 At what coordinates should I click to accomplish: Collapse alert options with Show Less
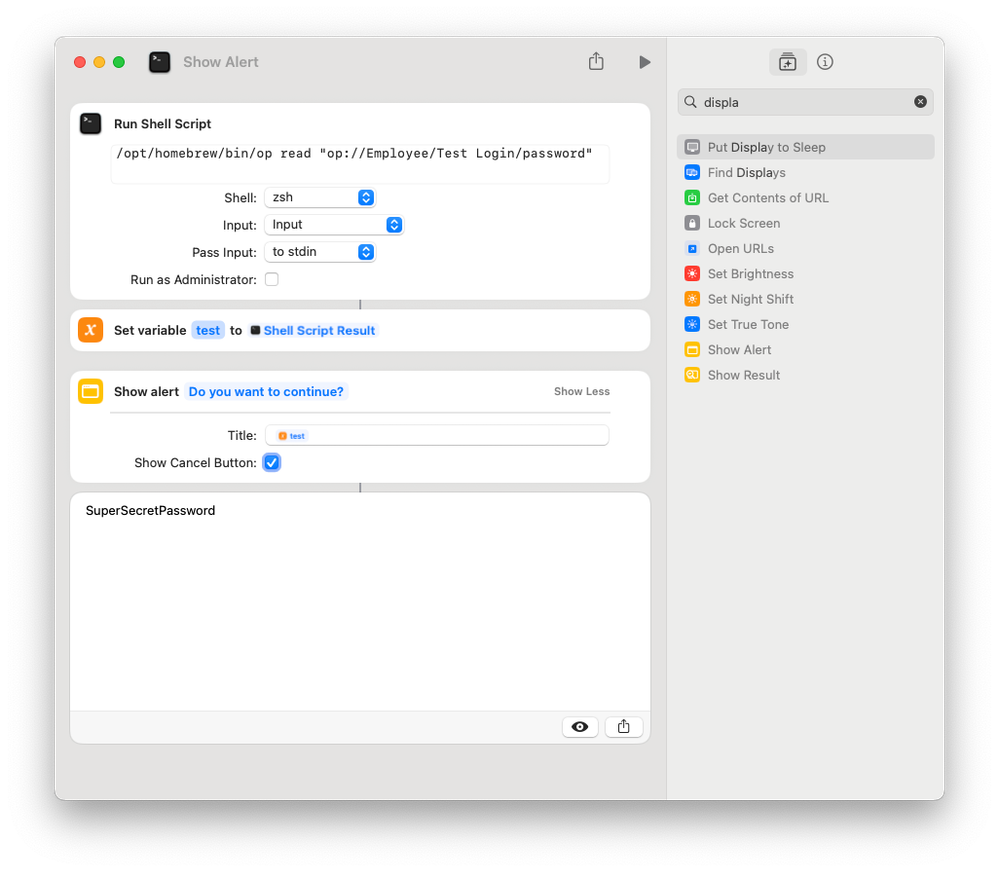pos(582,391)
